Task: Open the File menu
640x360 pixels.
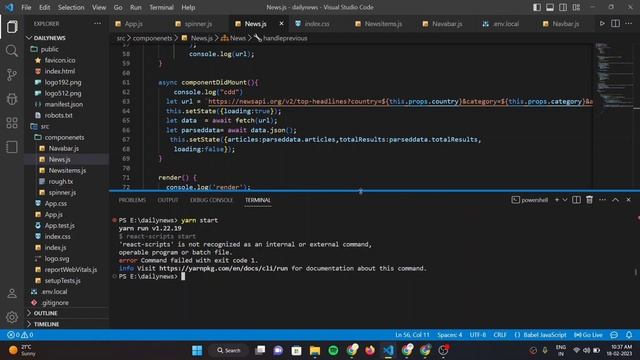Action: [x=26, y=7]
